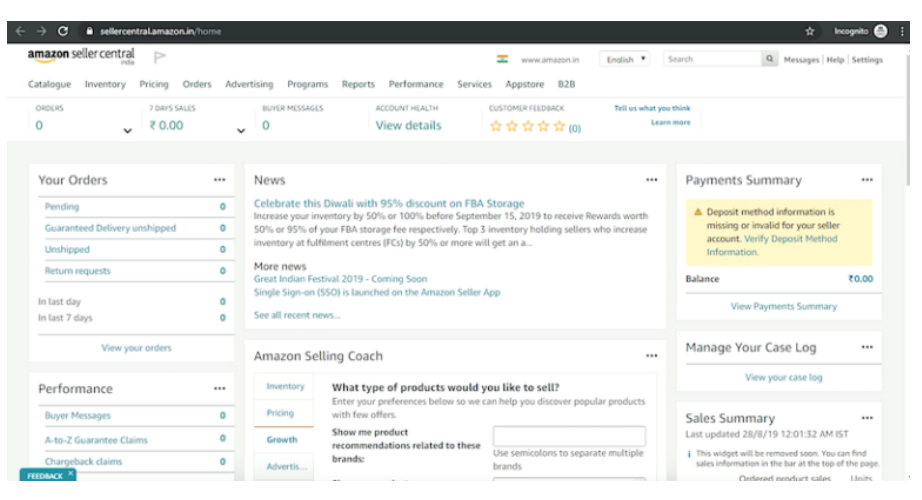Screen dimensions: 922x500
Task: Expand the 7 days sales dropdown arrow
Action: pos(241,130)
